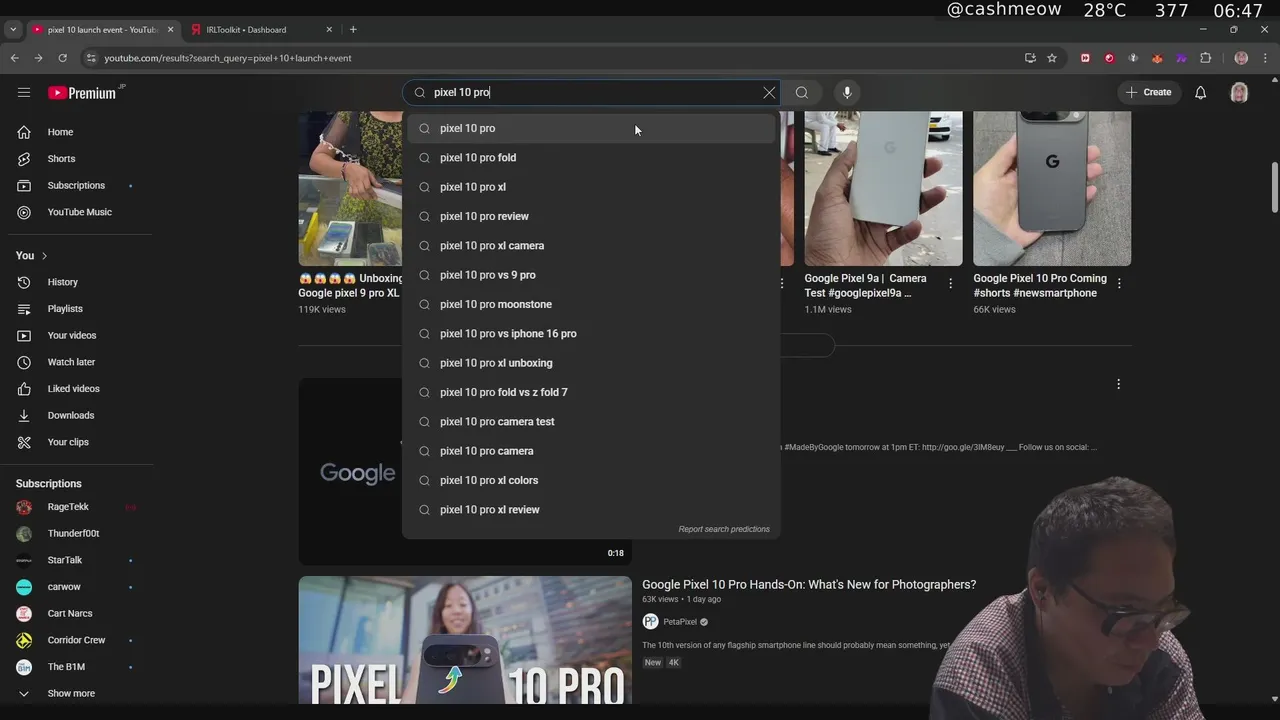Select suggestion 'pixel 10 pro'
1280x720 pixels.
(x=591, y=128)
